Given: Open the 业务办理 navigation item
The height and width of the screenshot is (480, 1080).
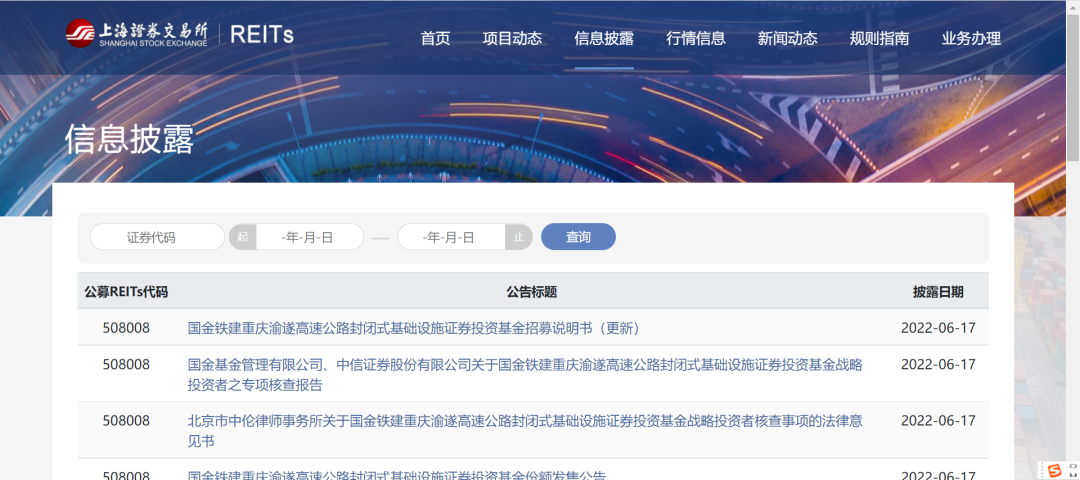Looking at the screenshot, I should 971,39.
